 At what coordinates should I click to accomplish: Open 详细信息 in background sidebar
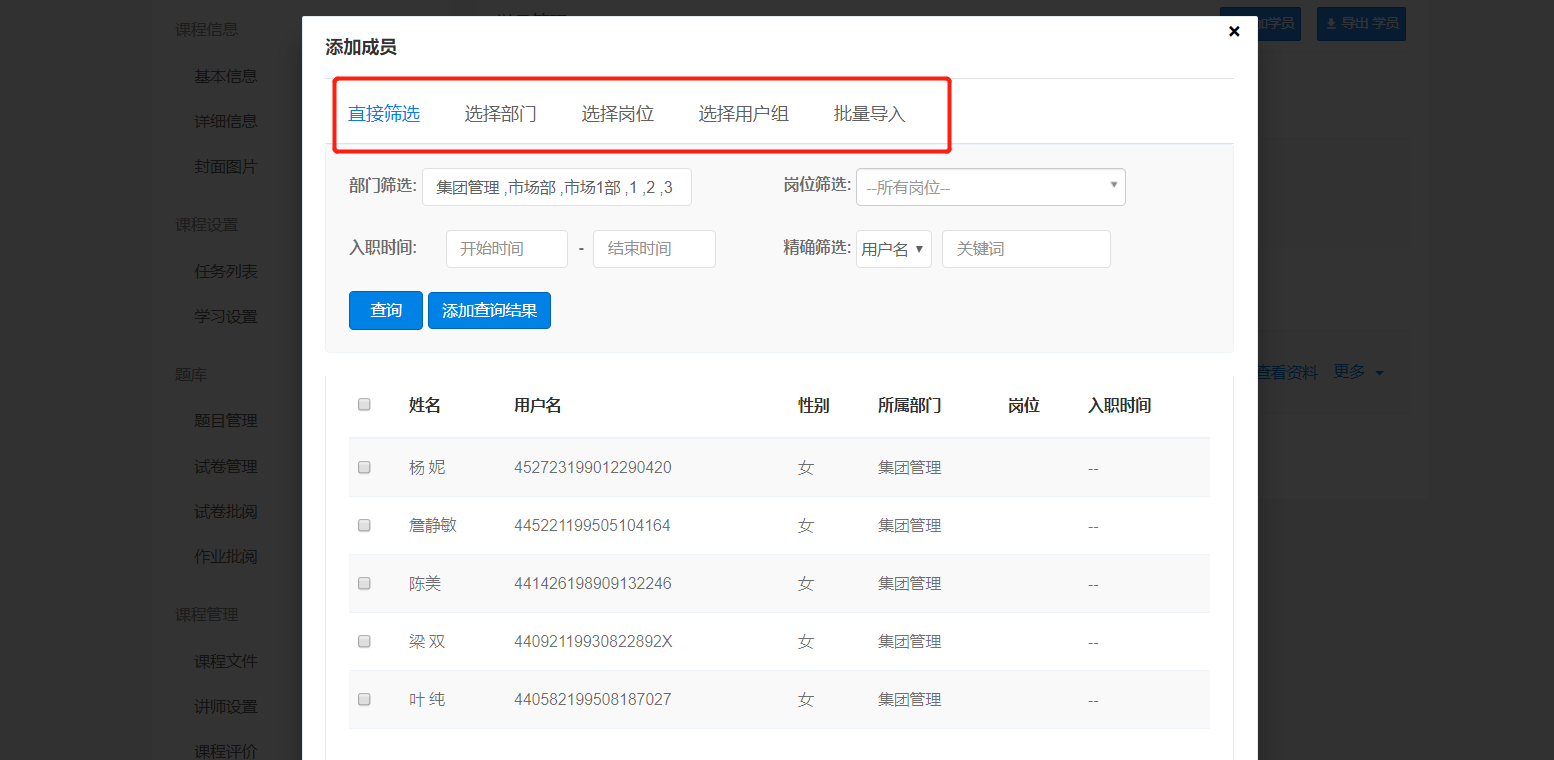click(x=226, y=121)
